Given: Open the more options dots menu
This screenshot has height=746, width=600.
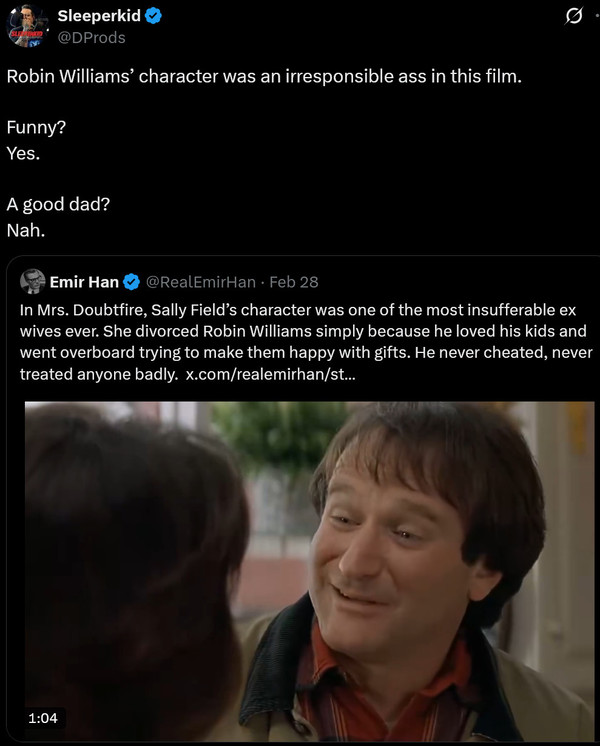Looking at the screenshot, I should (597, 16).
